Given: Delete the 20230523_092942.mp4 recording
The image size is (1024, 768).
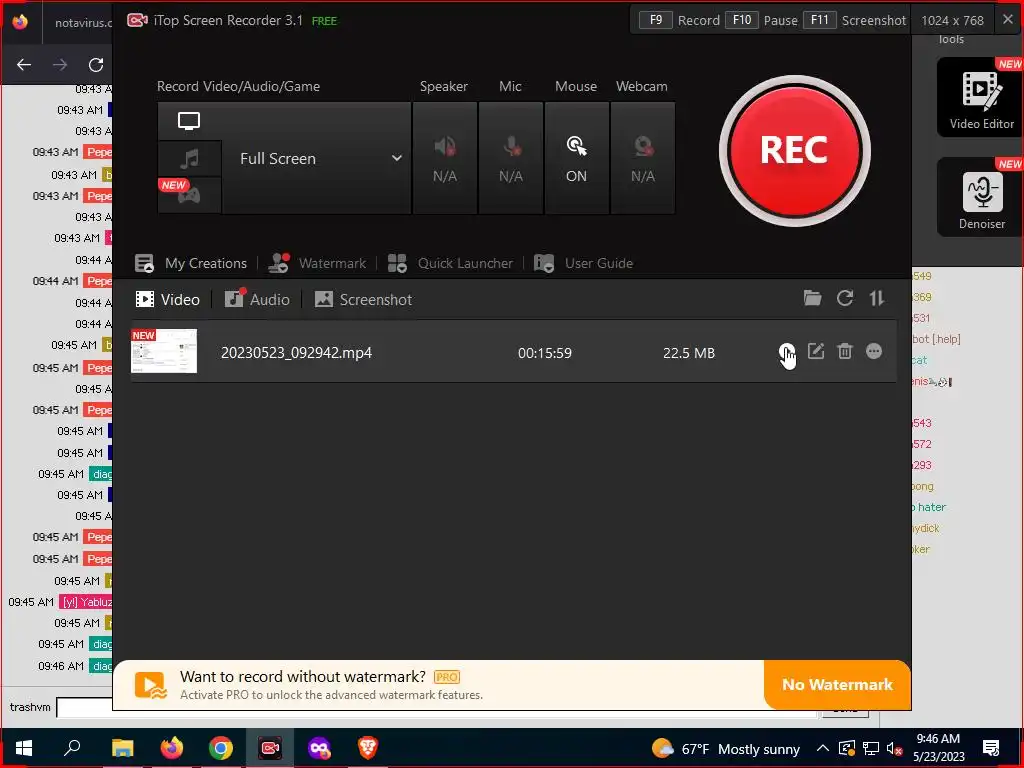Looking at the screenshot, I should (844, 351).
